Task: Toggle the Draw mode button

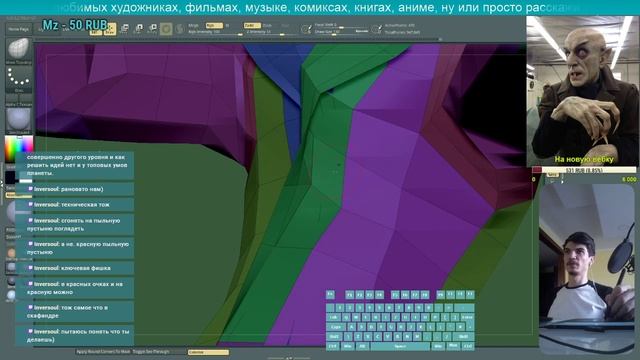Action: (x=110, y=29)
